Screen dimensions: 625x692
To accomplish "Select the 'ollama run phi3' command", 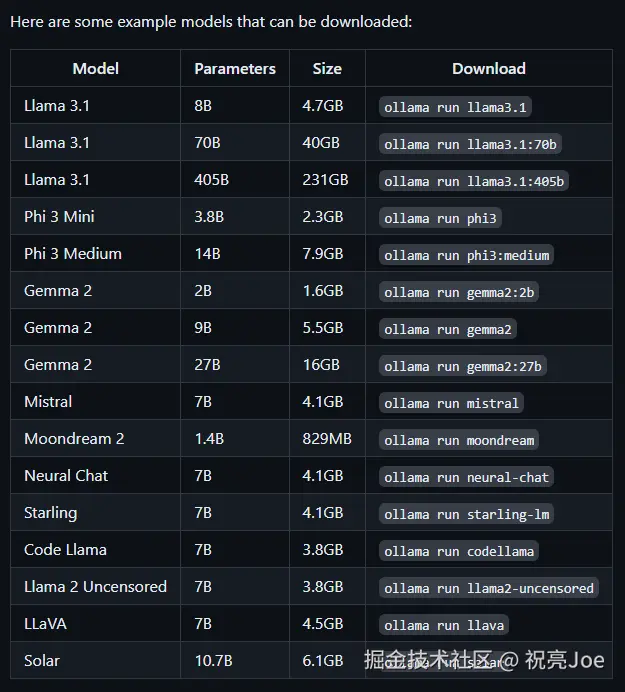I will pos(440,218).
